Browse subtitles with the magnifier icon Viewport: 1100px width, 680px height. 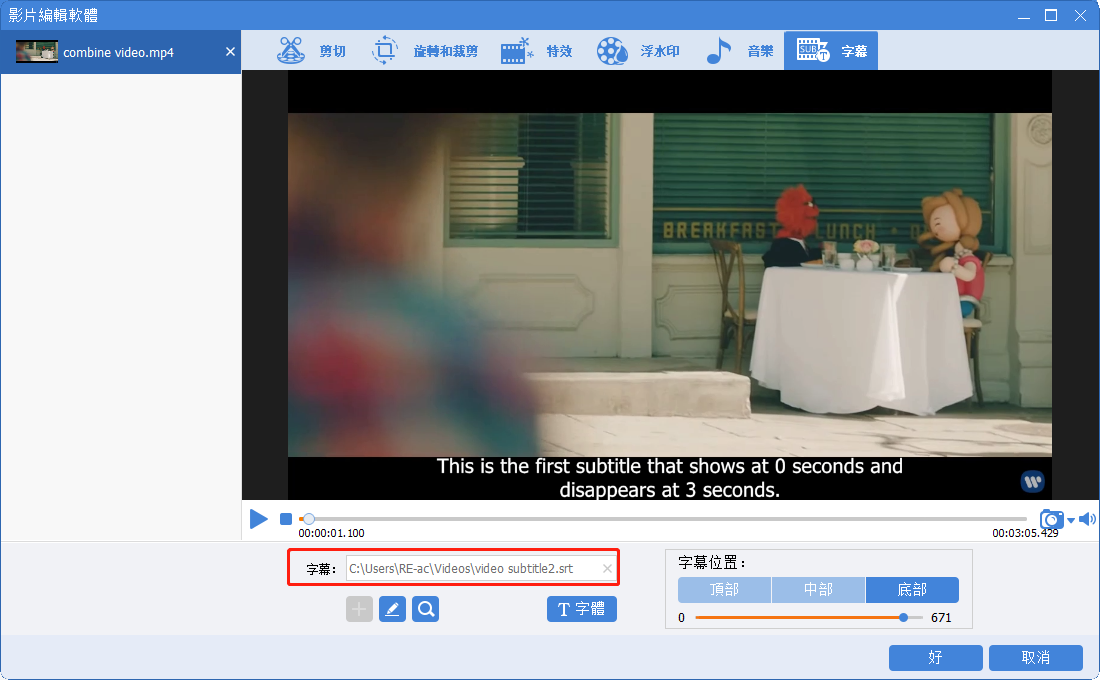pos(426,609)
